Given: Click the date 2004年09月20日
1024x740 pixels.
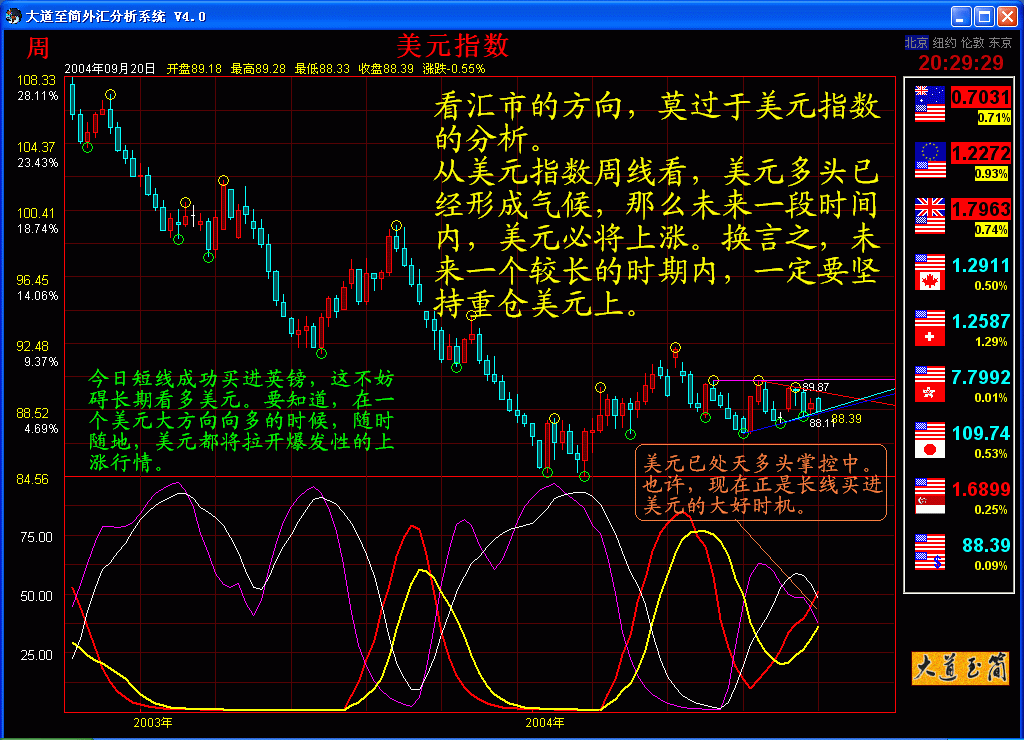Looking at the screenshot, I should point(110,69).
